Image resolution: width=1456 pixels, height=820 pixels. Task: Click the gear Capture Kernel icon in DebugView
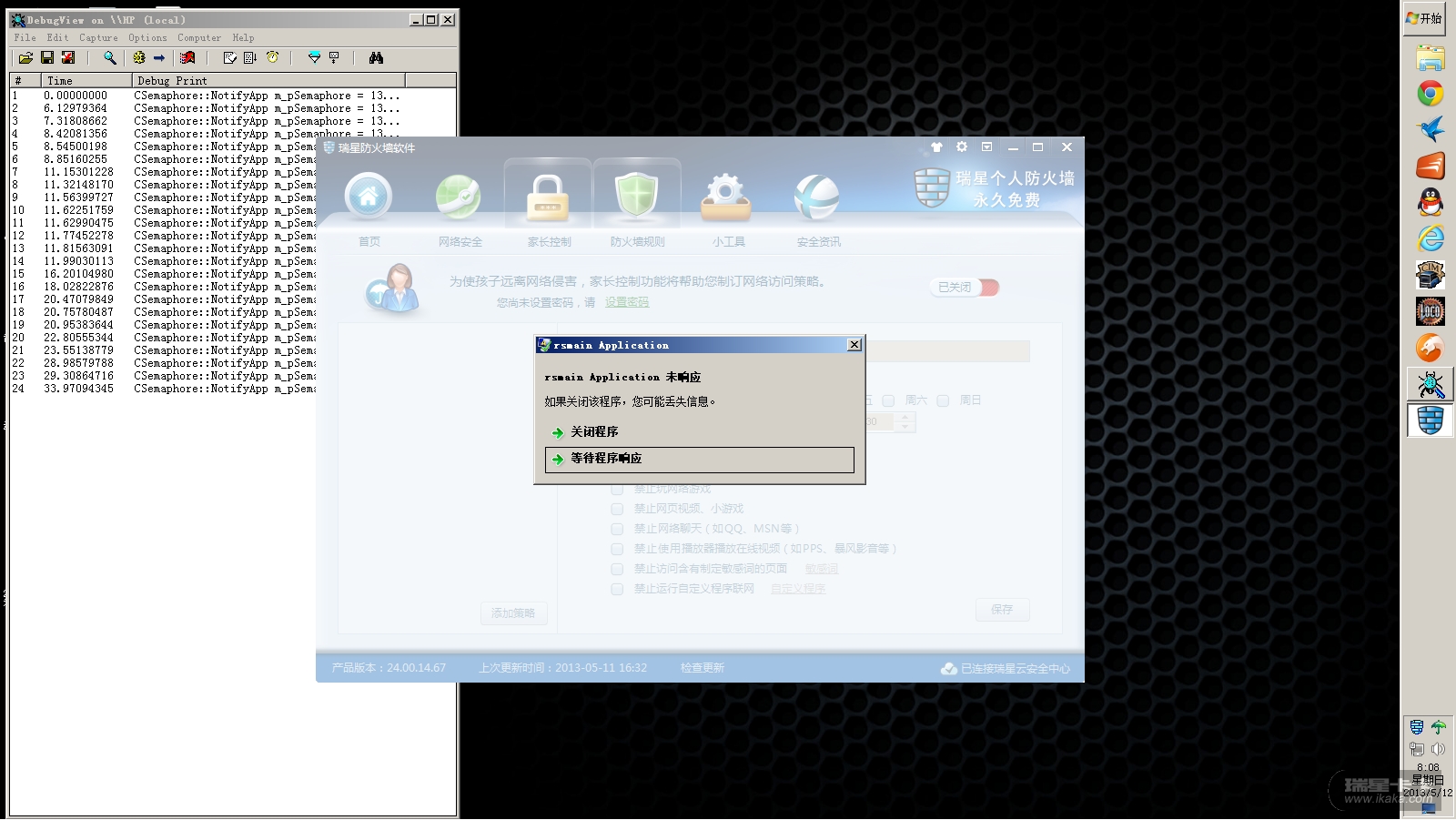(x=139, y=57)
